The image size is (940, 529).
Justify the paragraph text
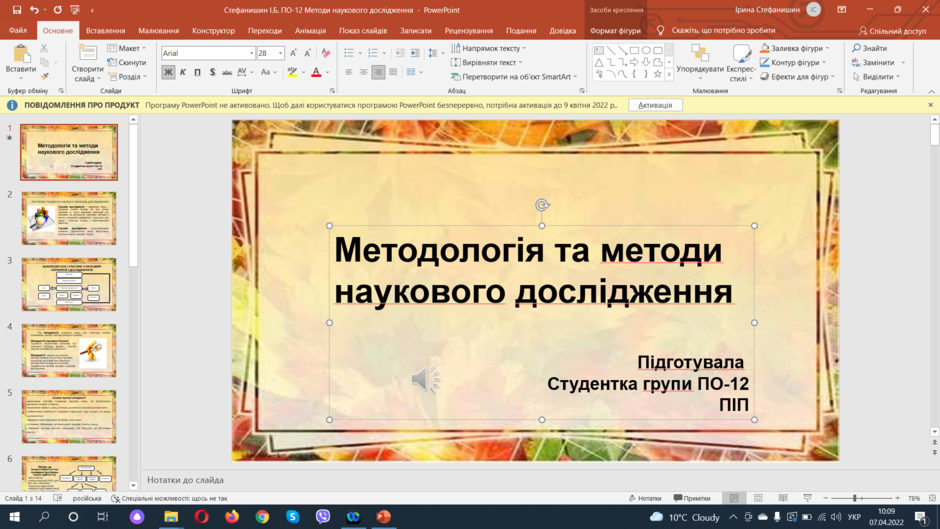(393, 72)
